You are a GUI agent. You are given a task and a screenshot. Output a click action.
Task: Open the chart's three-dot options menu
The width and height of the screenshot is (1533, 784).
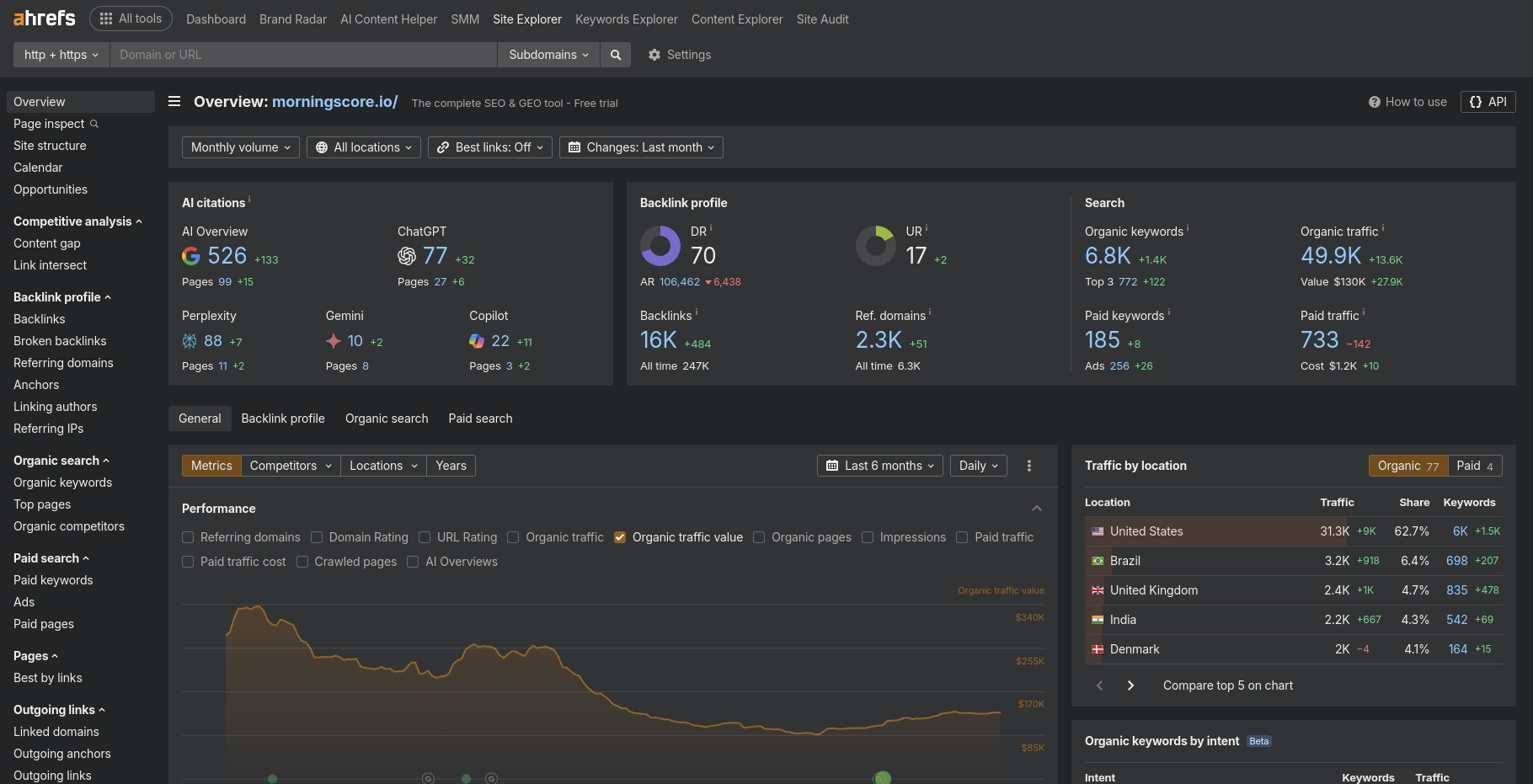1028,466
